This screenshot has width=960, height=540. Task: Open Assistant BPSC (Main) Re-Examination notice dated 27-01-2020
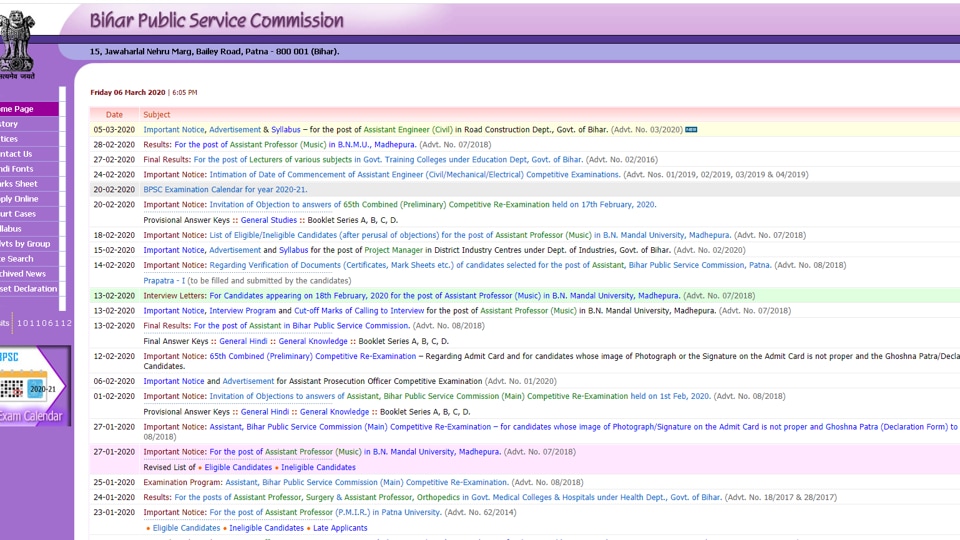tap(585, 427)
